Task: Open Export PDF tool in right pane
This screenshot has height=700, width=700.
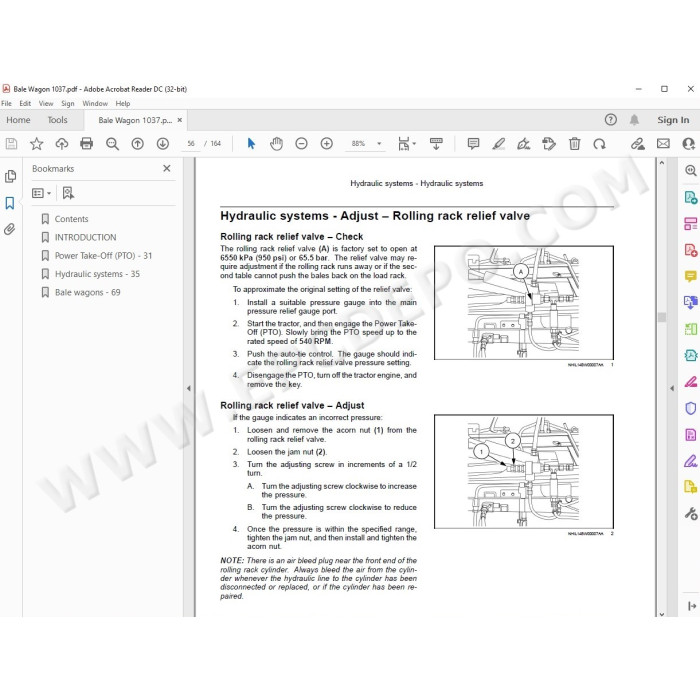Action: coord(691,197)
